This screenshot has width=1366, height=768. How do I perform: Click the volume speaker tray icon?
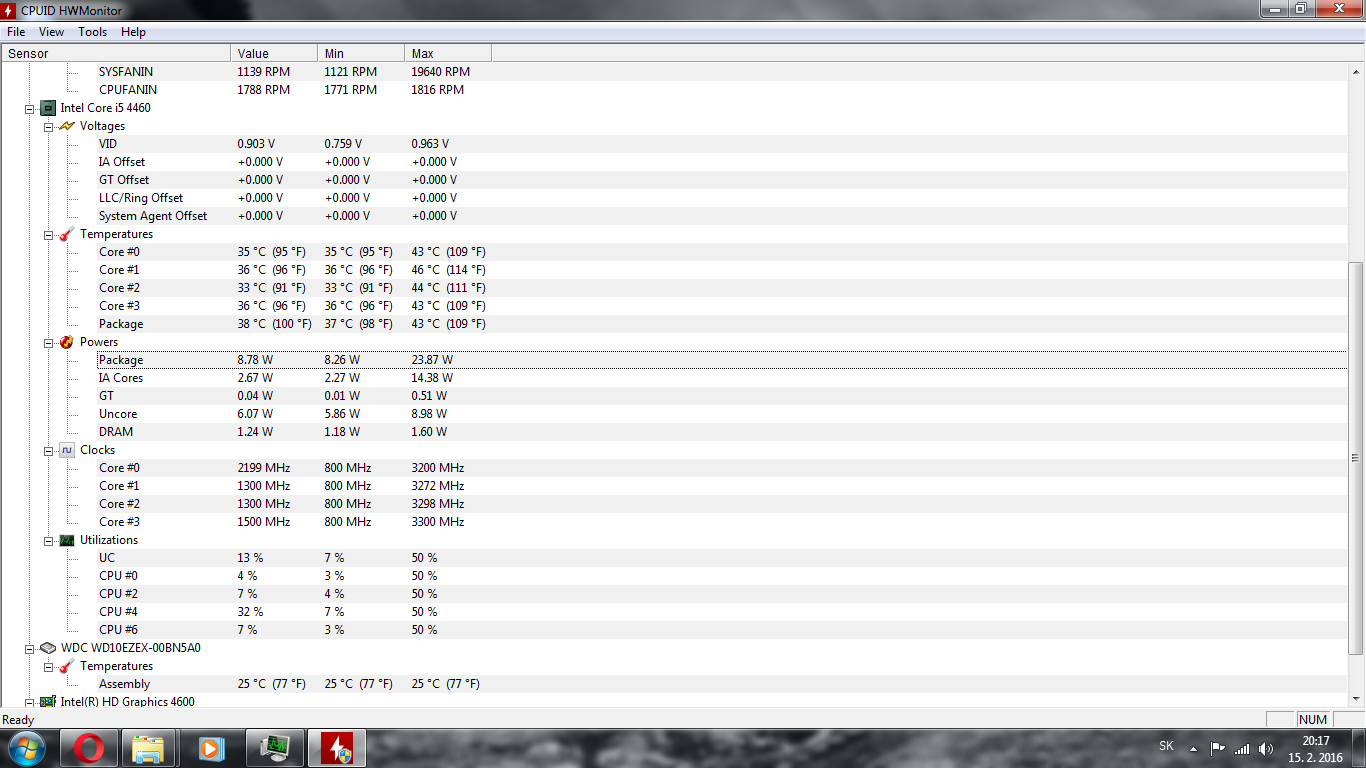click(1266, 748)
